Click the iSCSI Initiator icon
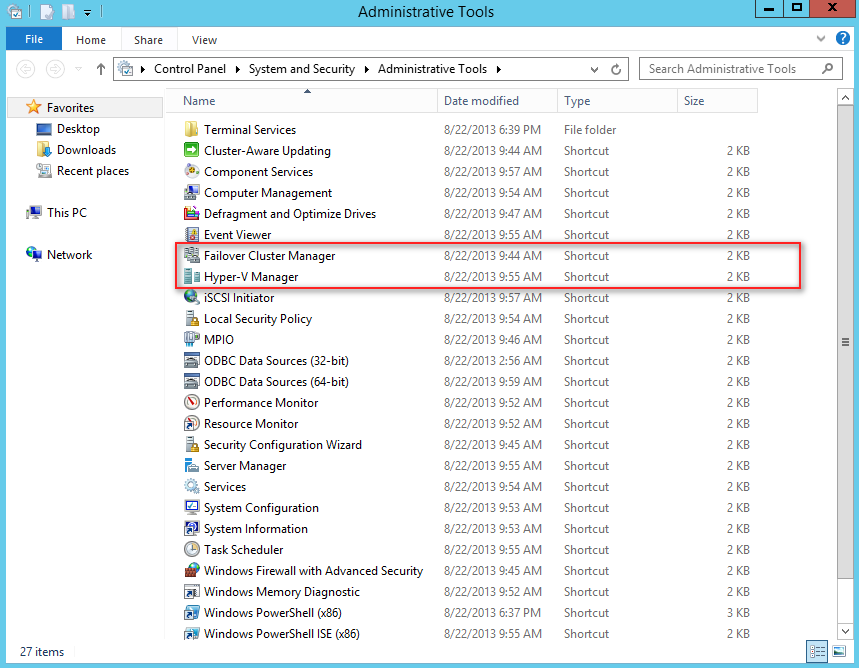This screenshot has width=859, height=668. click(x=191, y=298)
